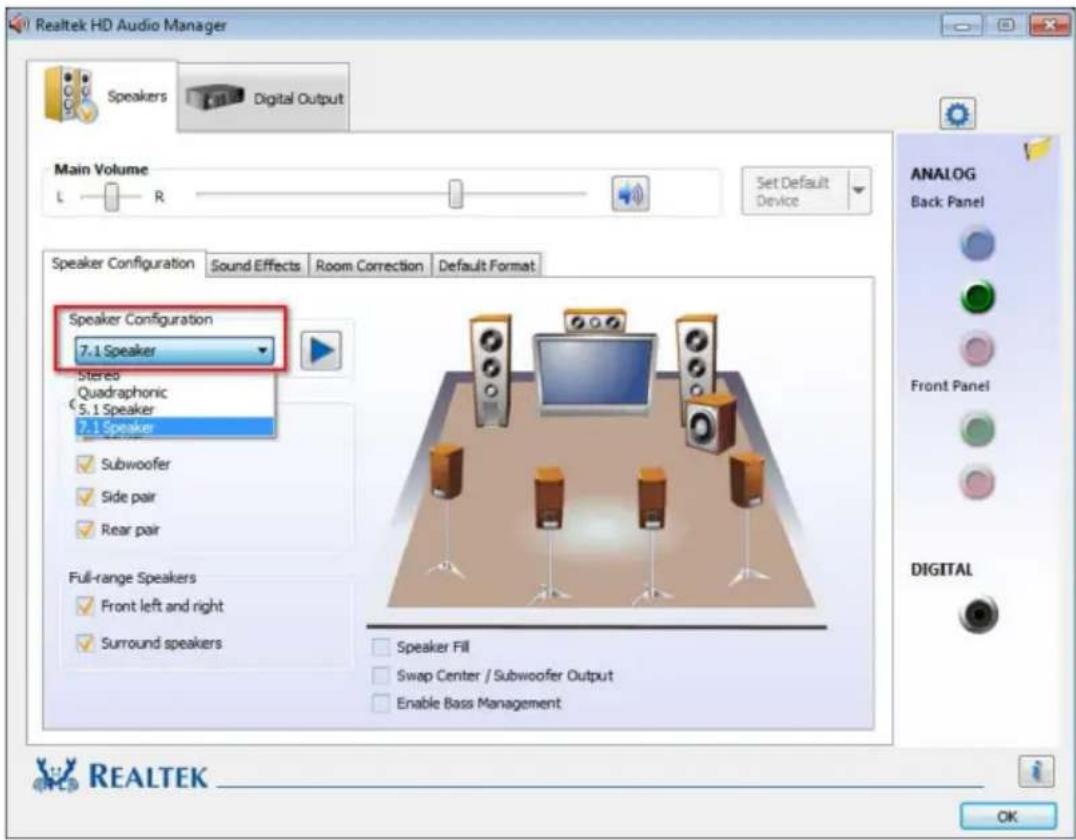Open the Sound Effects tab
The image size is (1076, 840).
(256, 266)
